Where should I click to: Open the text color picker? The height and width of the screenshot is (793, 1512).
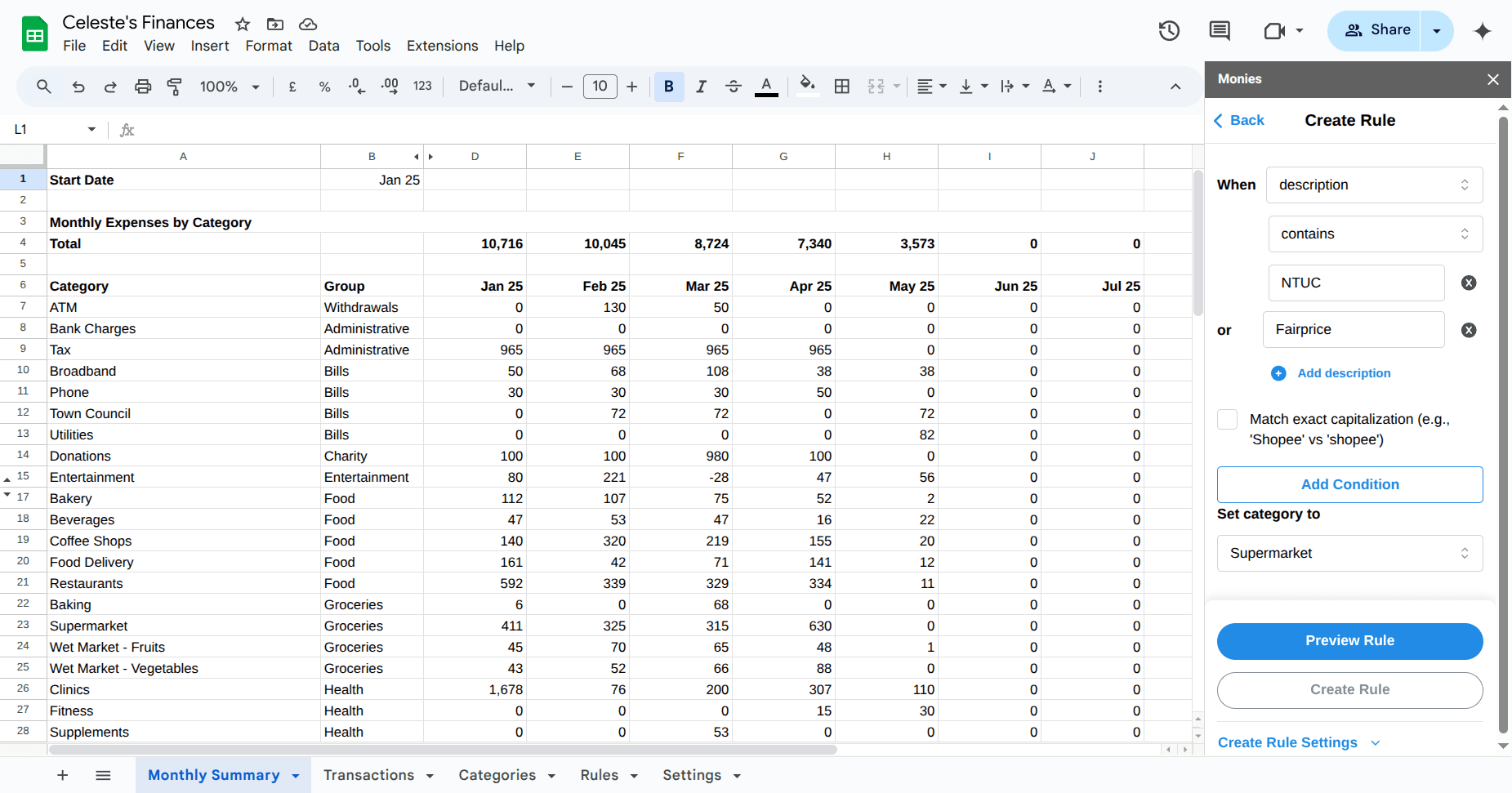tap(765, 86)
